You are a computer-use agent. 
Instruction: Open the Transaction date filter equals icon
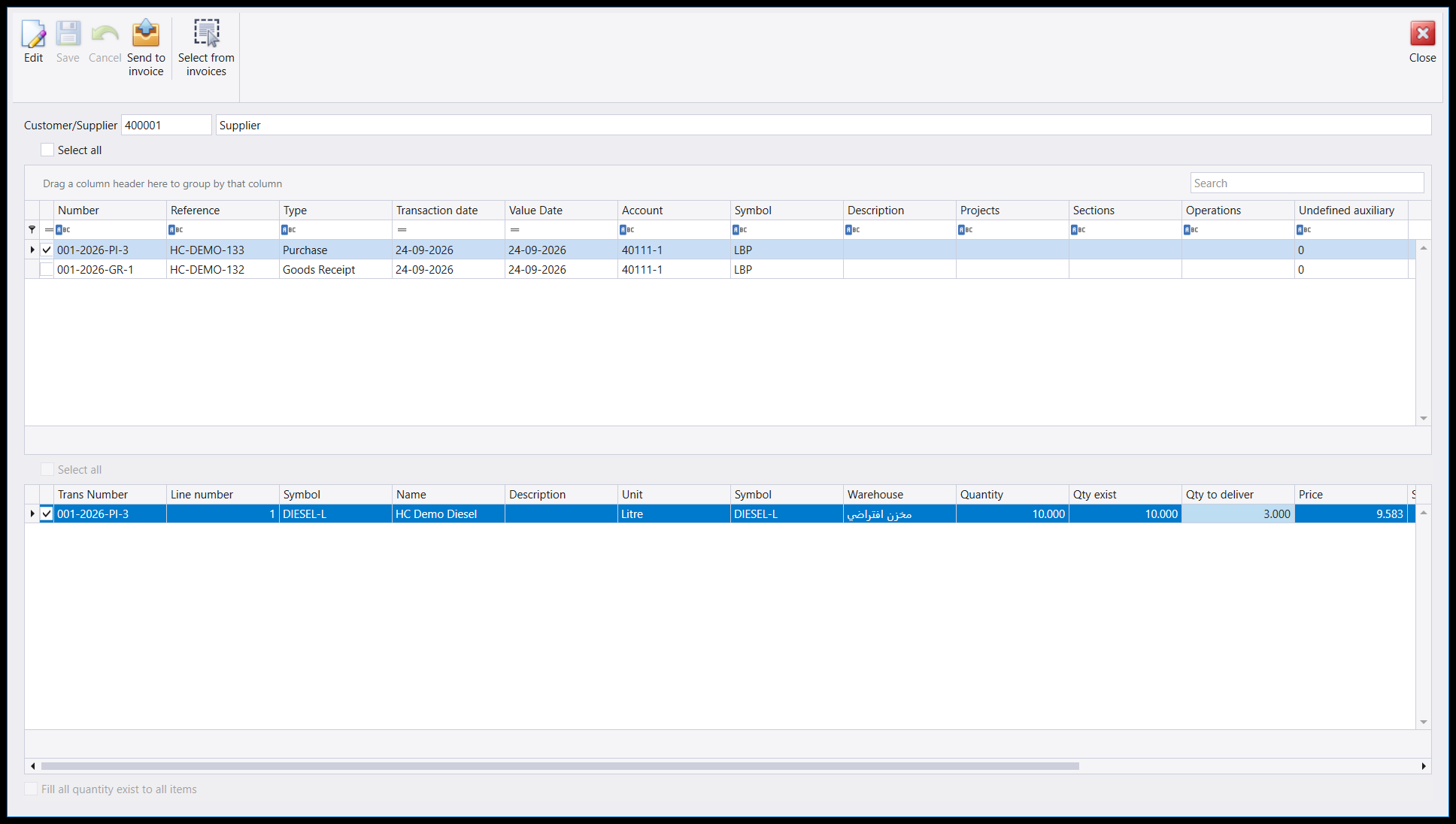tap(402, 229)
